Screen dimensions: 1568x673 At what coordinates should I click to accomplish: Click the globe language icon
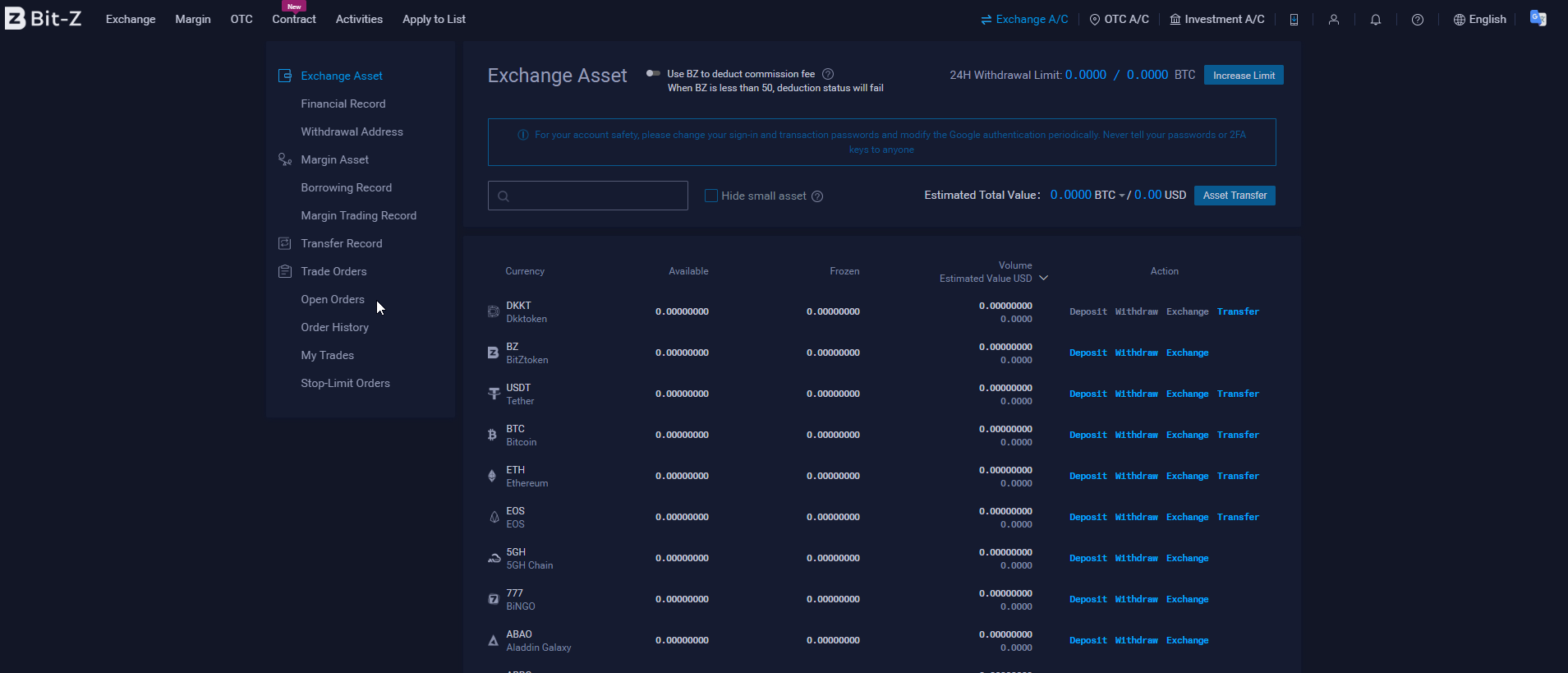click(x=1460, y=20)
